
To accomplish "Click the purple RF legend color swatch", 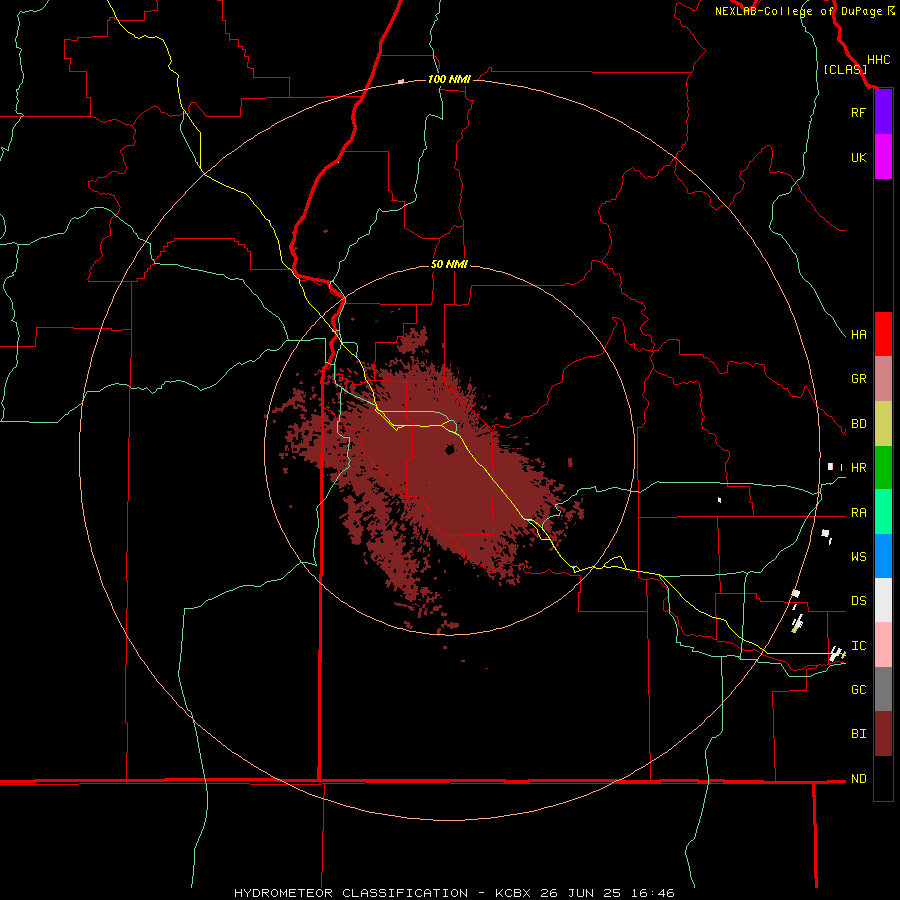I will (x=883, y=112).
